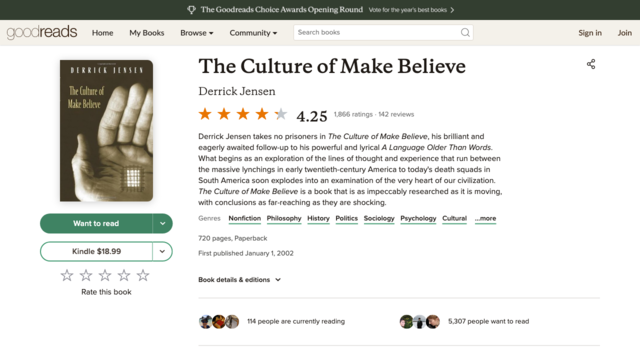
Task: Click the trophy icon in the Choice Awards banner
Action: 191,10
